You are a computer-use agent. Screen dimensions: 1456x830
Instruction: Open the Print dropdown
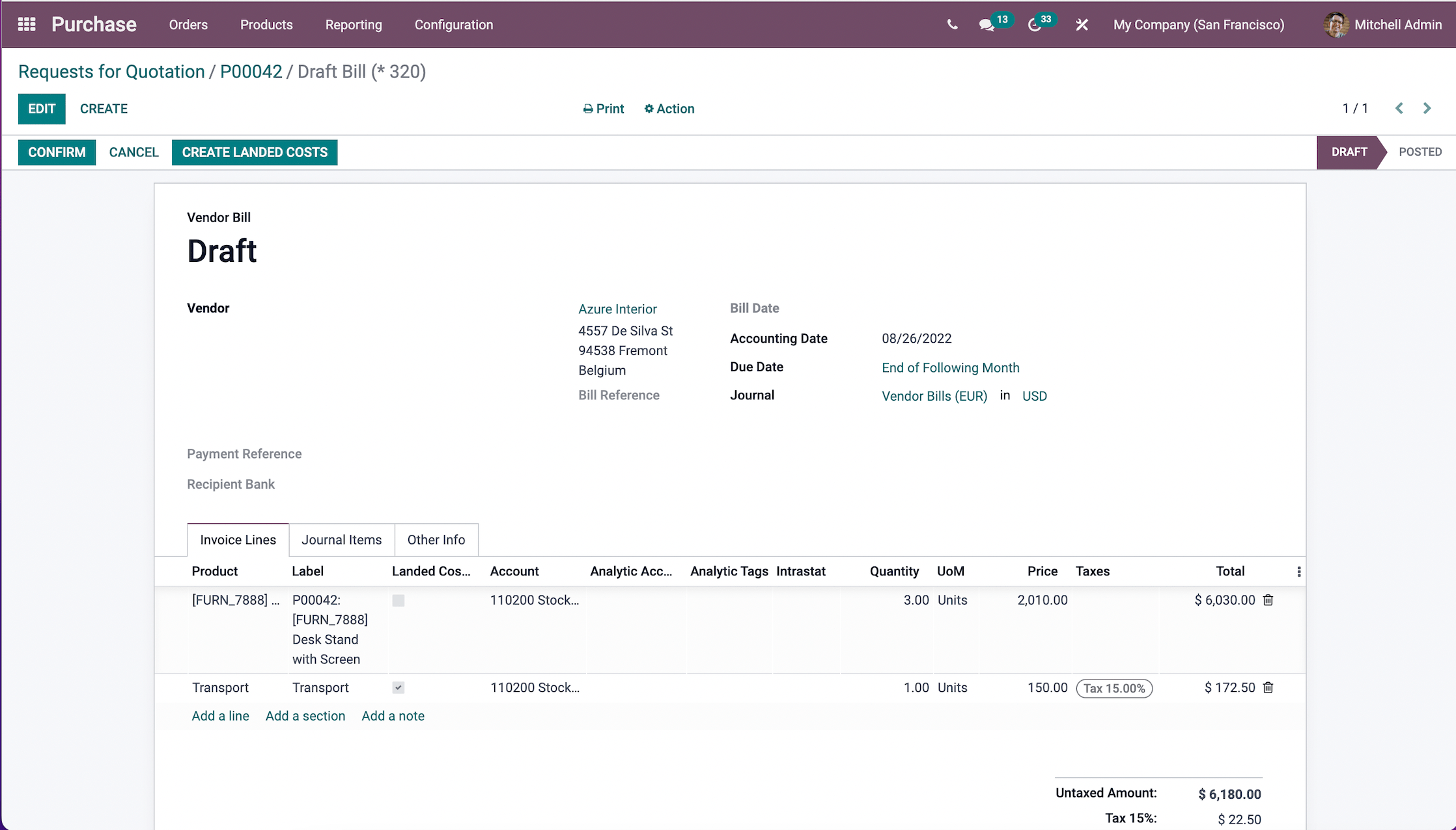[603, 109]
